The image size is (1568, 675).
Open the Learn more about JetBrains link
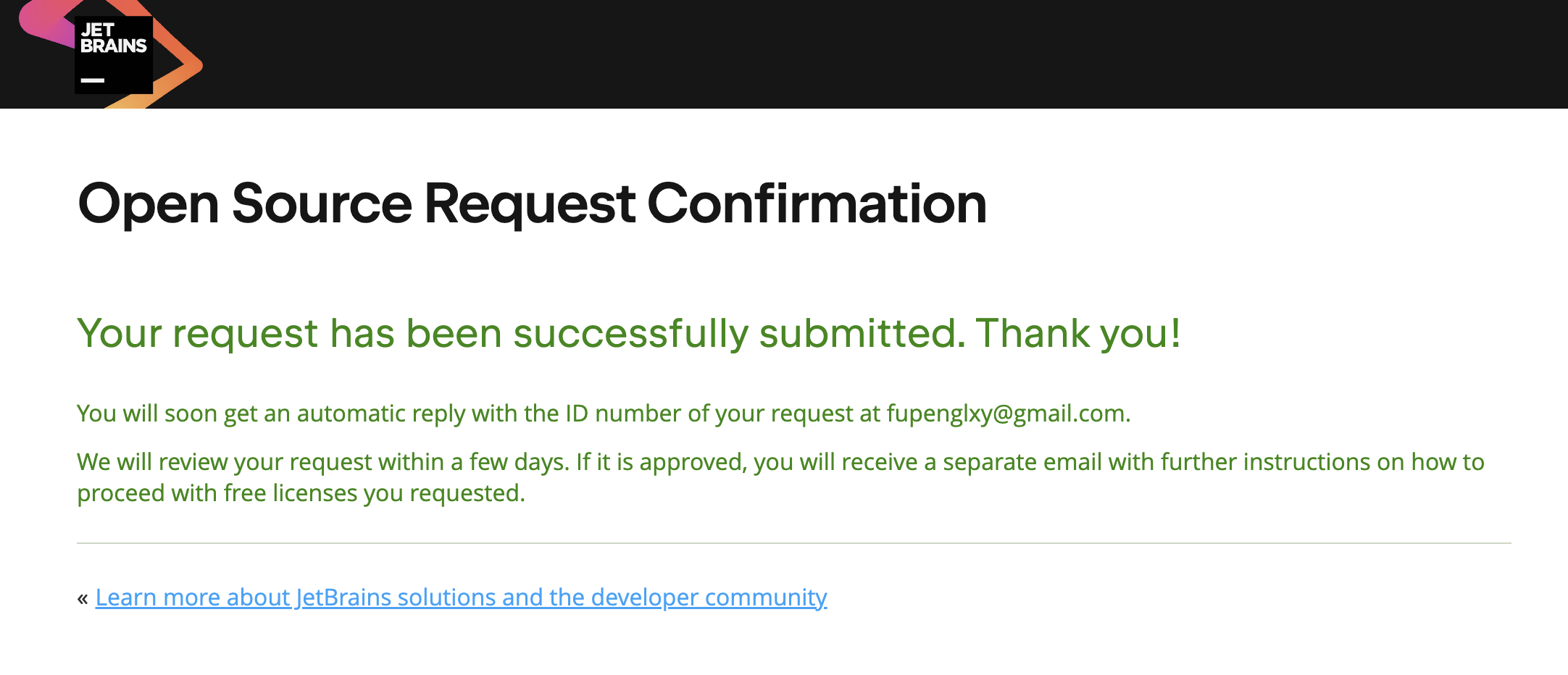[x=461, y=598]
